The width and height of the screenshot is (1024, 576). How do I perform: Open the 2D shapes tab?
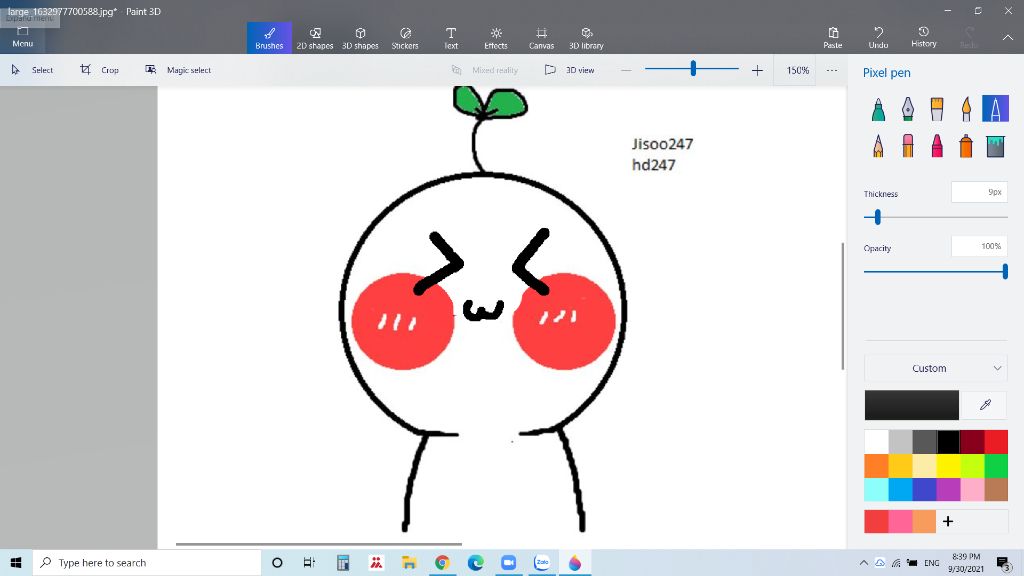[x=315, y=38]
